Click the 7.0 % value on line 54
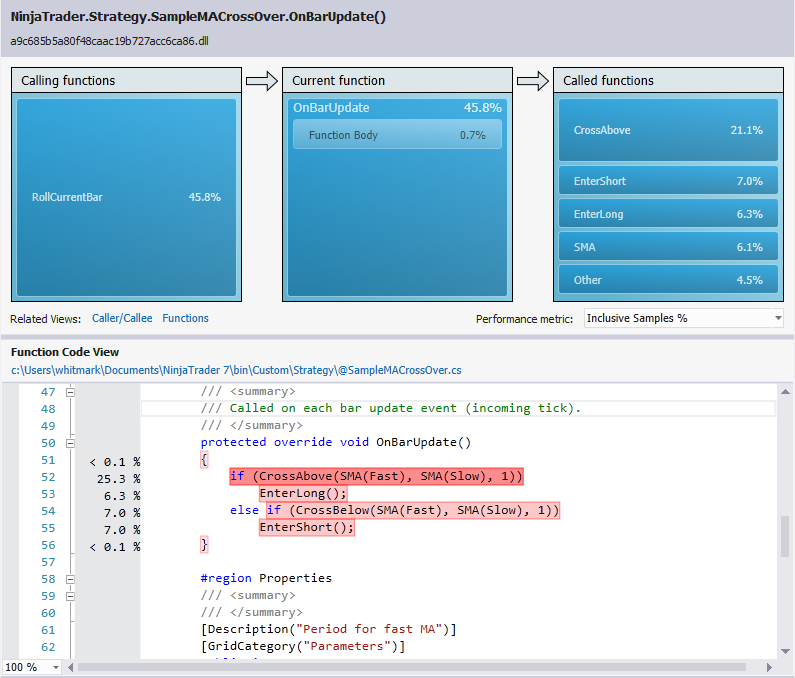Image resolution: width=795 pixels, height=678 pixels. [x=122, y=513]
